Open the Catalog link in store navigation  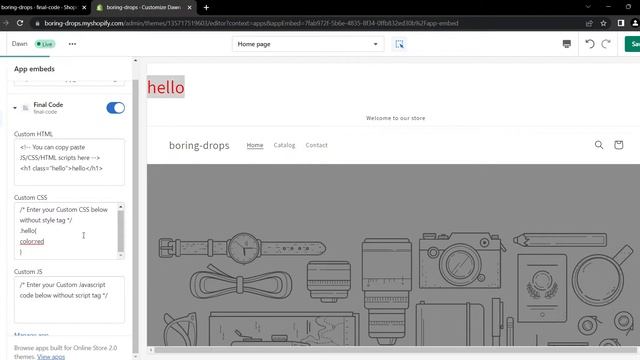coord(284,145)
